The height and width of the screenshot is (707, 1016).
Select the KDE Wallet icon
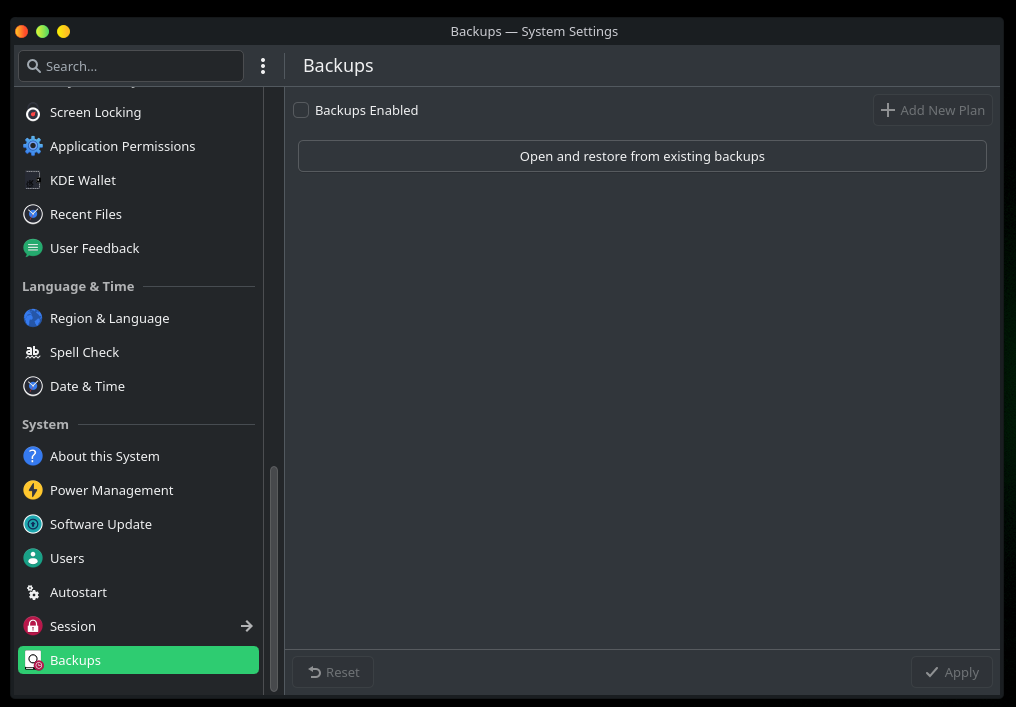pos(33,181)
